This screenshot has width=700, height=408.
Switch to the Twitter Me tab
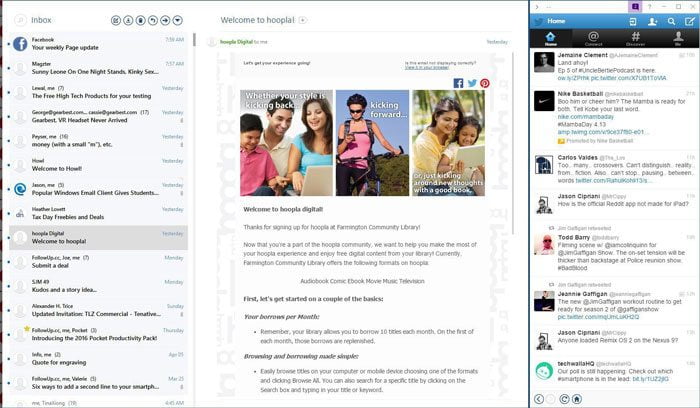pyautogui.click(x=678, y=38)
